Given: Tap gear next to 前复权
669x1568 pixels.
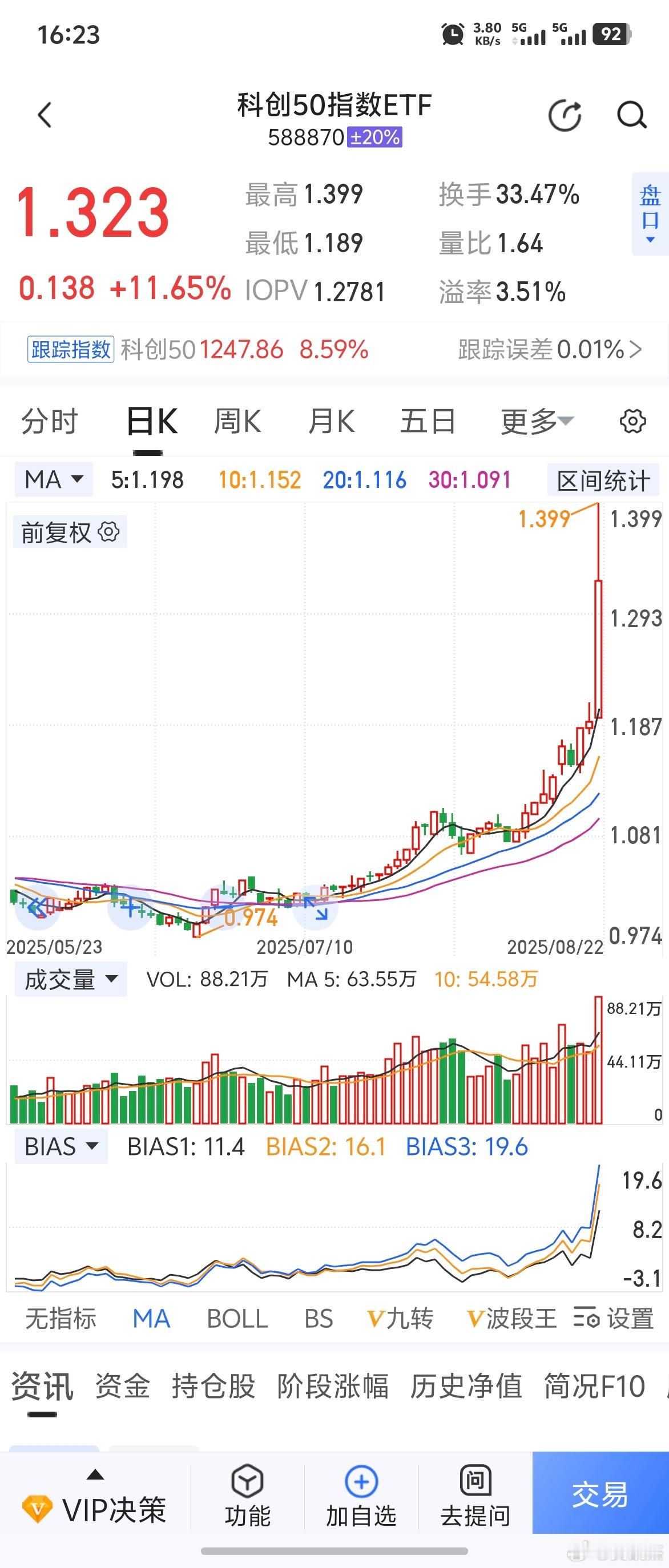Looking at the screenshot, I should (x=109, y=532).
